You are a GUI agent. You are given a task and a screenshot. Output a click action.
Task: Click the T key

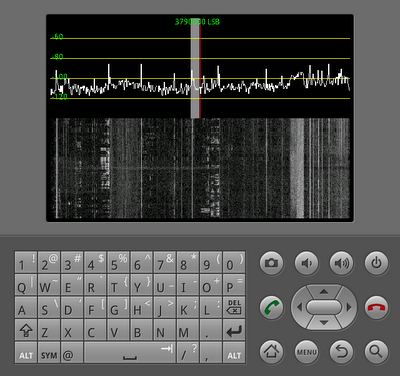coord(118,285)
